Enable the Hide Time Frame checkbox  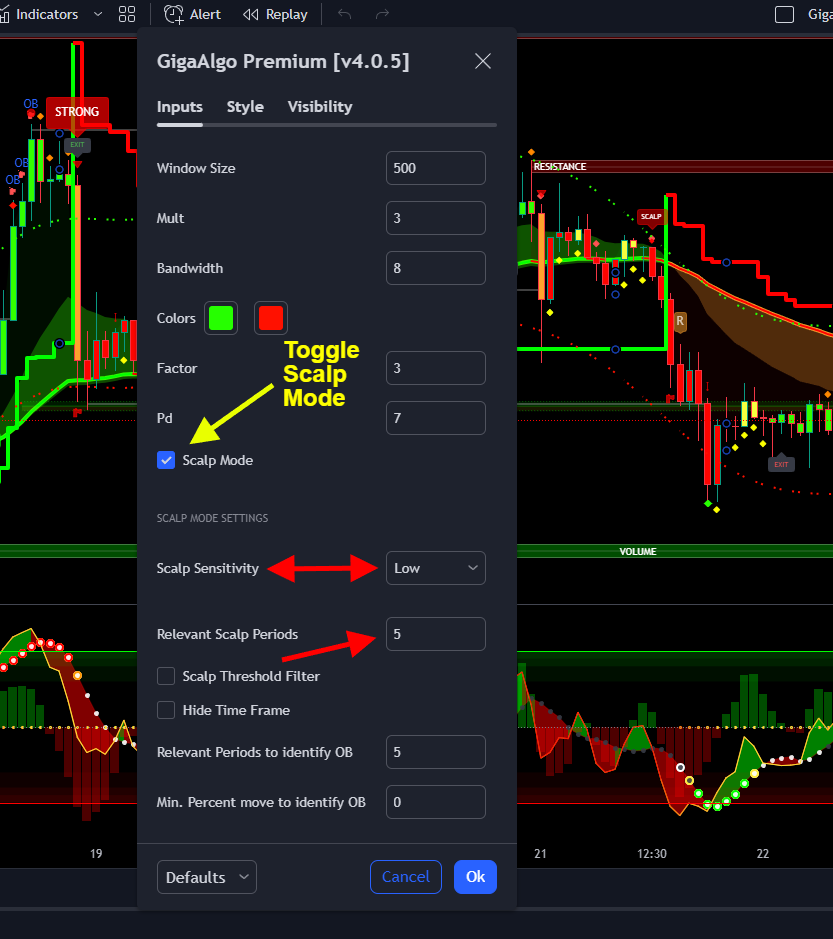coord(166,710)
